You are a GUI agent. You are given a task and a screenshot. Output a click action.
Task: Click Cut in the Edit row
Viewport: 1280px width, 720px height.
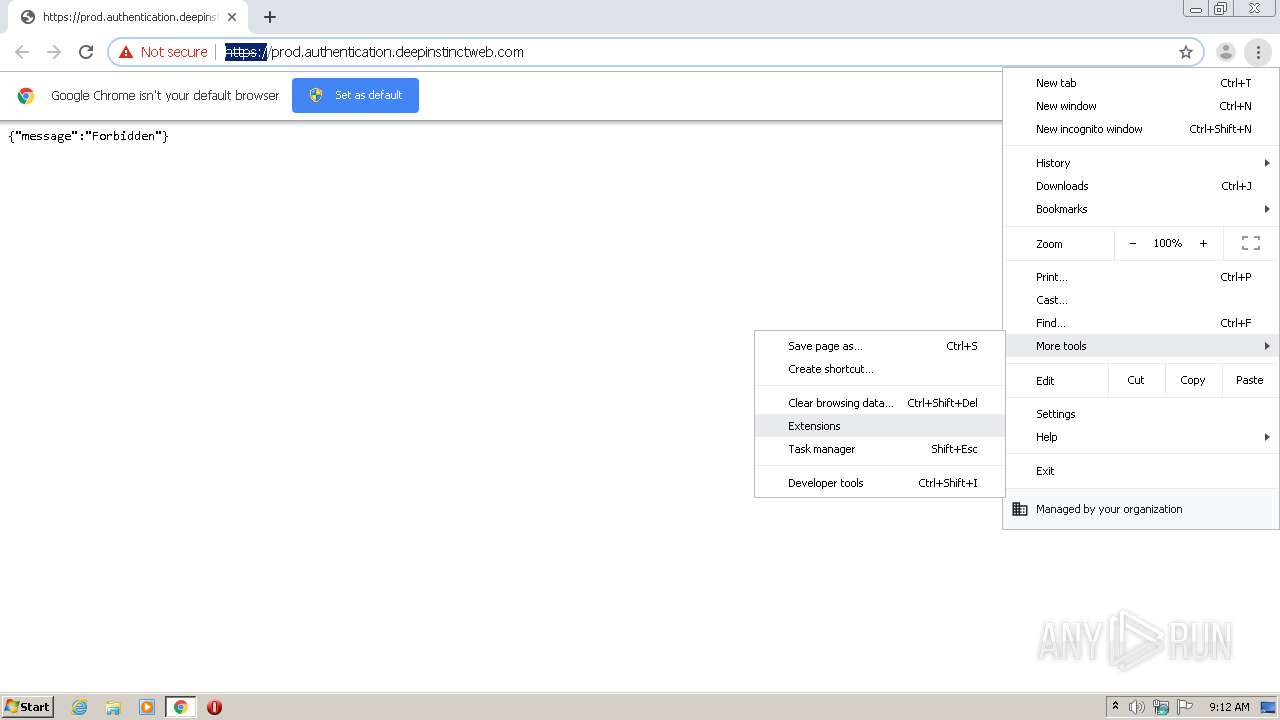[x=1136, y=380]
